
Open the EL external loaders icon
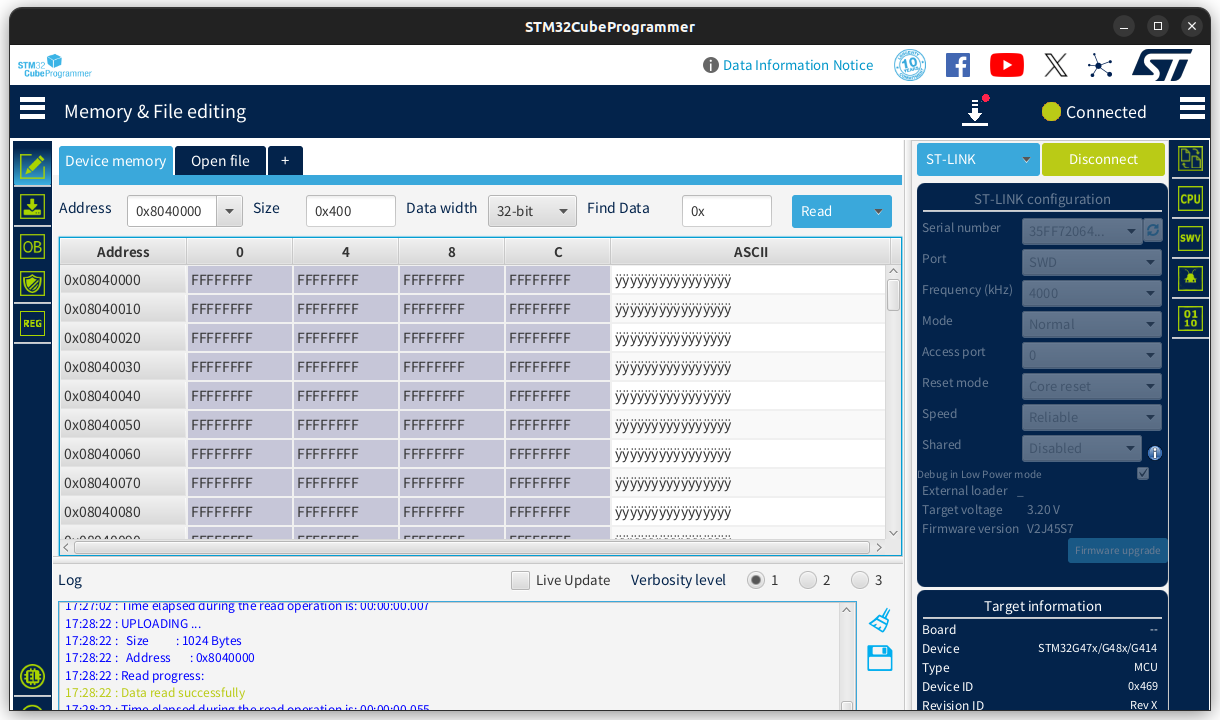coord(32,677)
